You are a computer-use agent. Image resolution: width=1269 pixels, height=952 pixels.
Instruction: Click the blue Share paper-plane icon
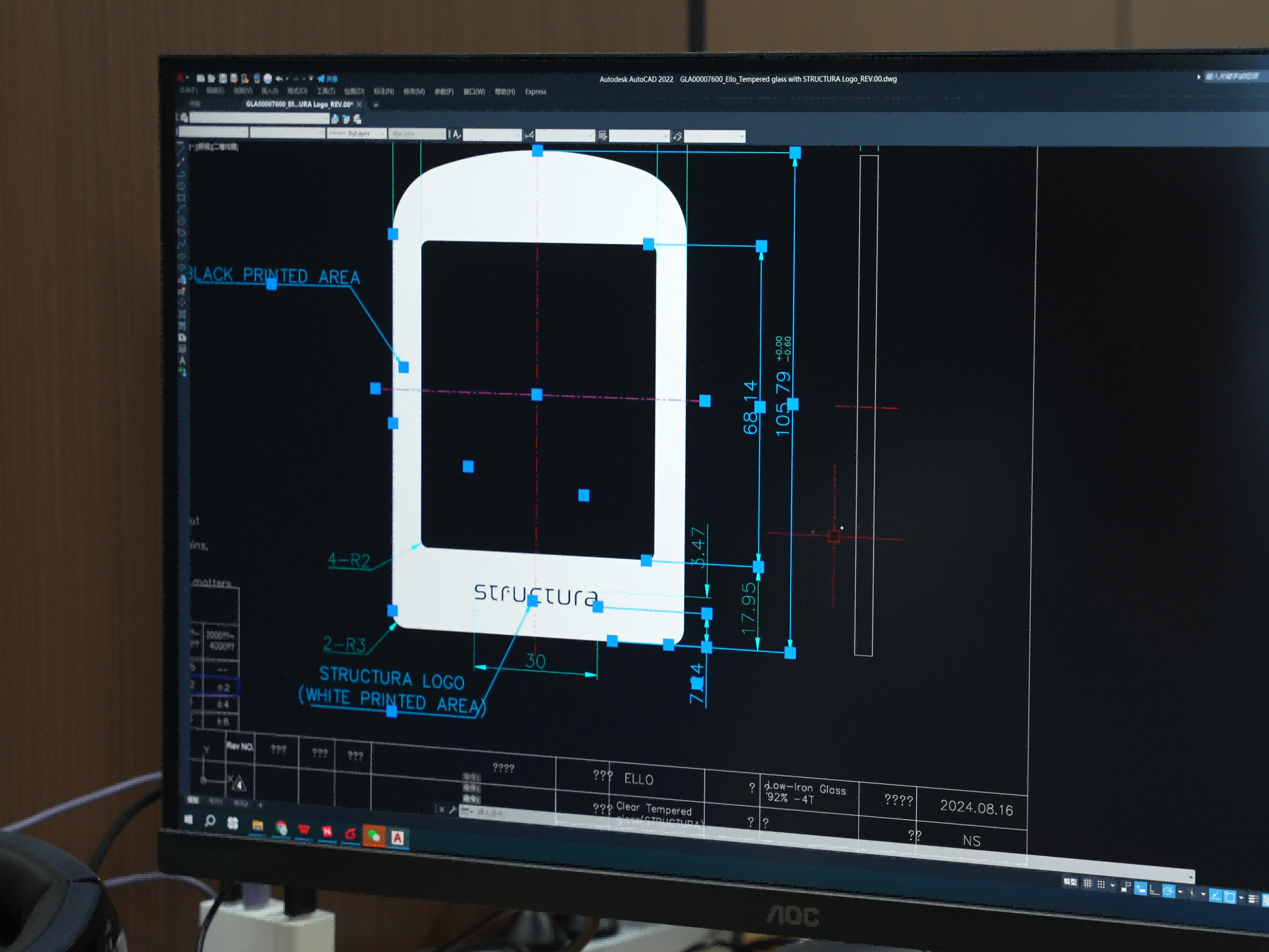click(x=321, y=79)
